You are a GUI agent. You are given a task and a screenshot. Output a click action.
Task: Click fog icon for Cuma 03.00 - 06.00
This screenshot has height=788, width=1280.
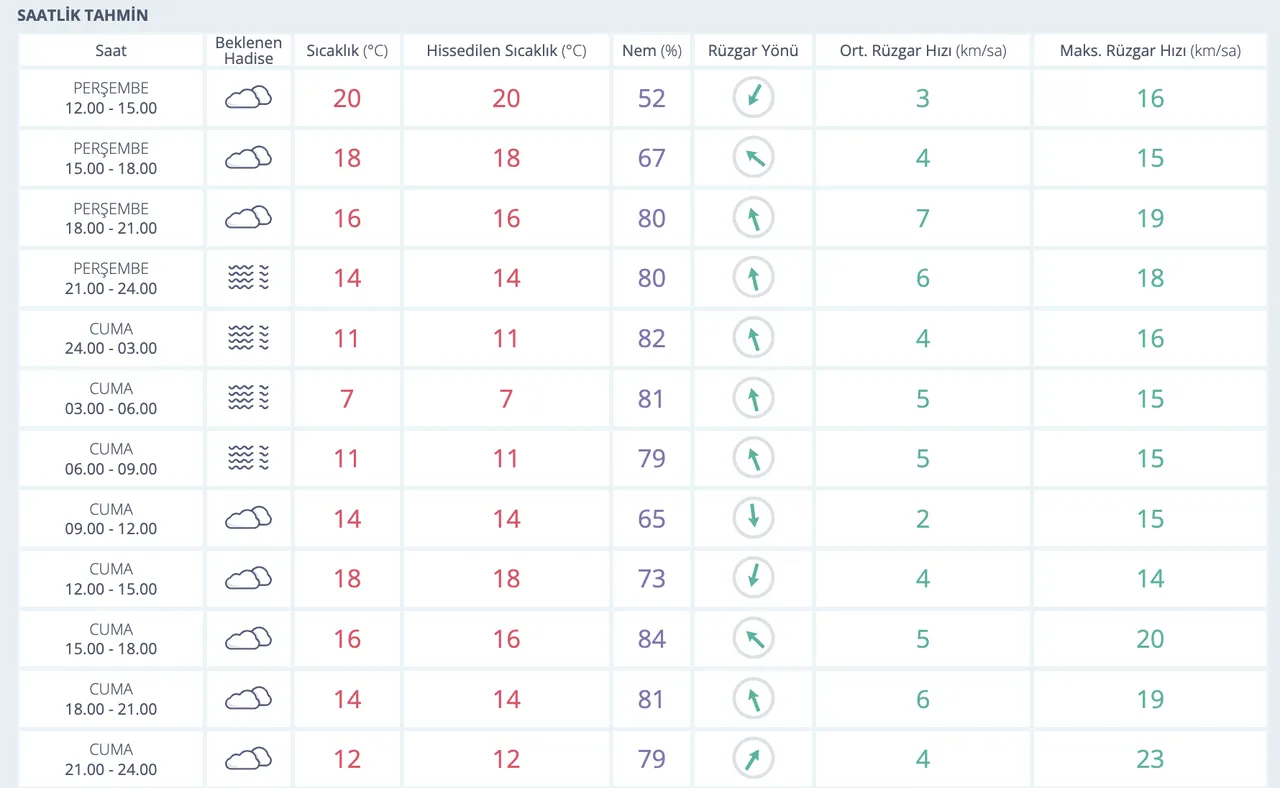coord(248,398)
